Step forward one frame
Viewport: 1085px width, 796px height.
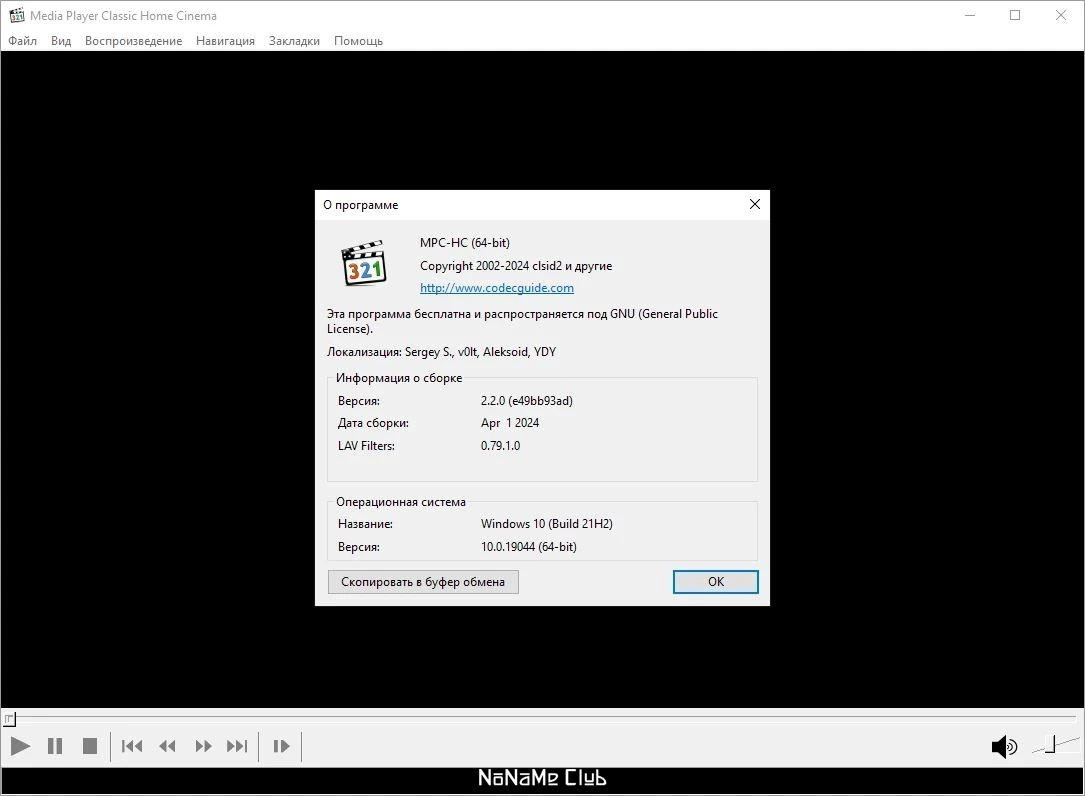pos(281,746)
